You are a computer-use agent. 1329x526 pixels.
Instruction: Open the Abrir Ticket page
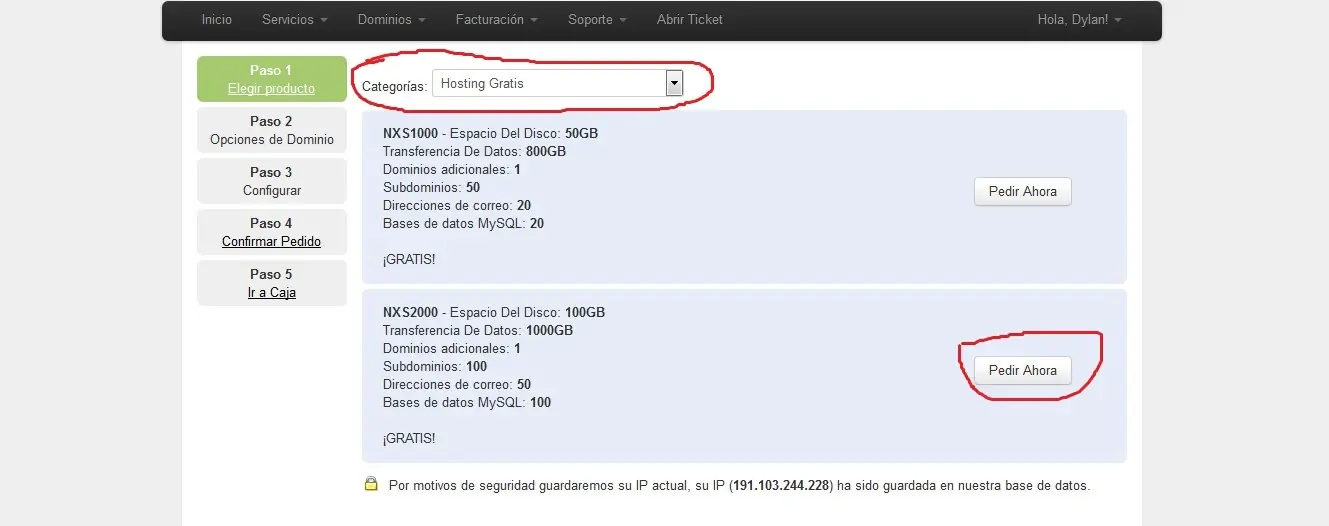[x=690, y=20]
